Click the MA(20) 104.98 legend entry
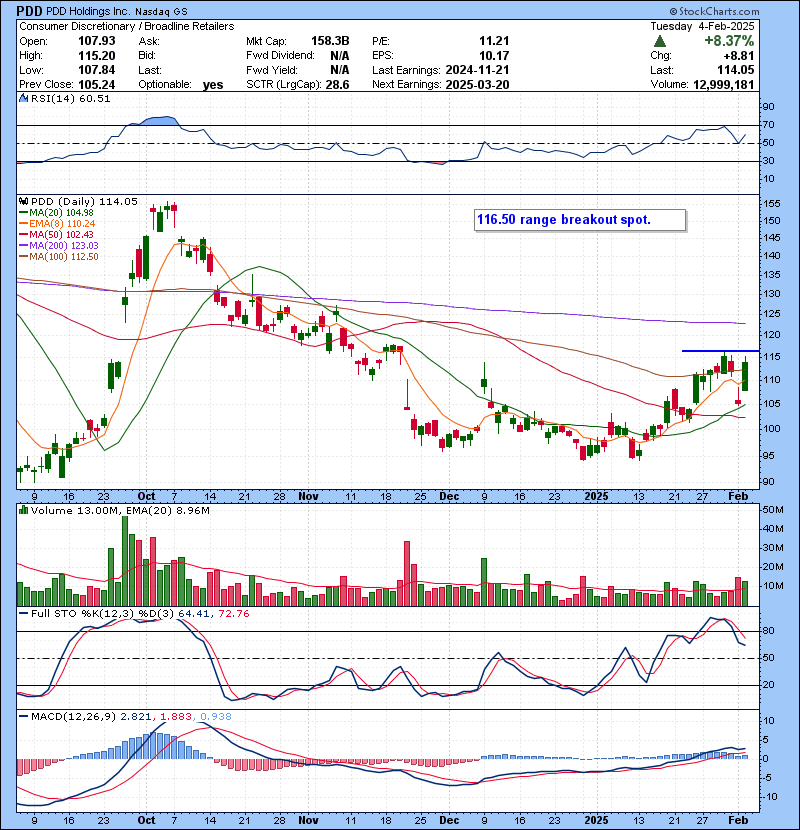 coord(57,213)
